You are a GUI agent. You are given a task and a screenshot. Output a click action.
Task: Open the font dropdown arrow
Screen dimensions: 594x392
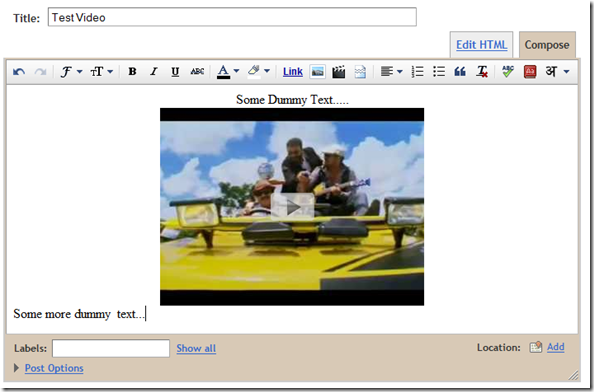click(x=80, y=72)
